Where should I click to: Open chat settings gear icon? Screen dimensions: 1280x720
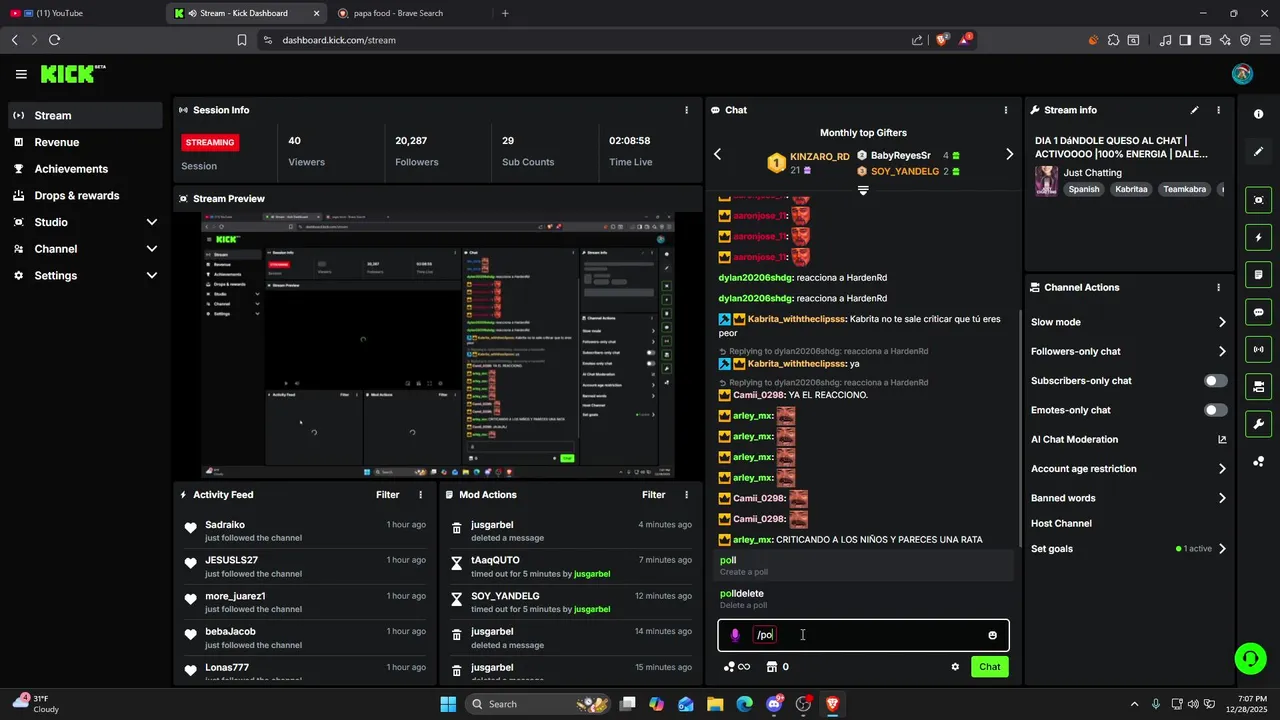955,667
